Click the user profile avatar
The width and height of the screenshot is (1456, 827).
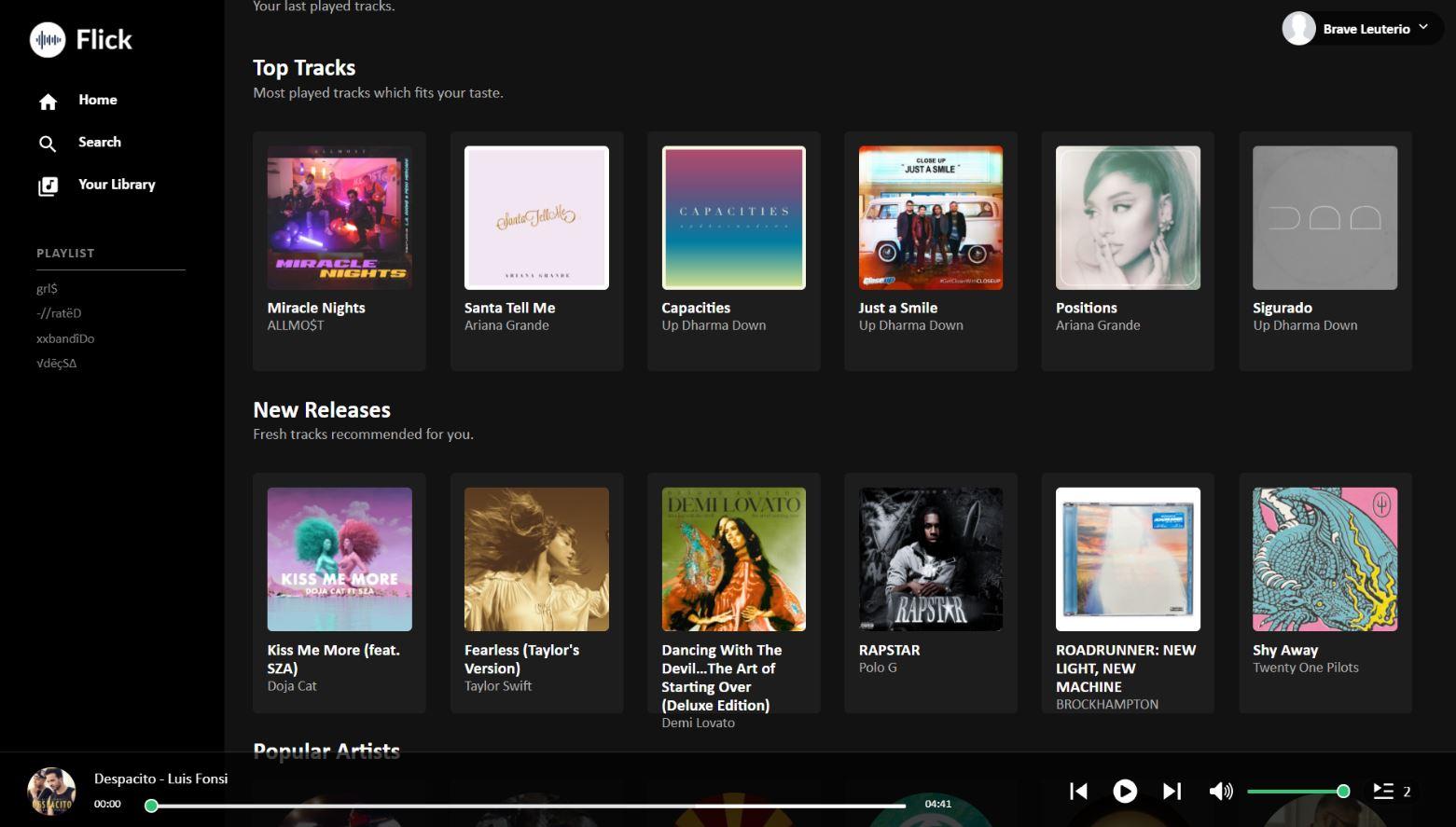[1298, 29]
